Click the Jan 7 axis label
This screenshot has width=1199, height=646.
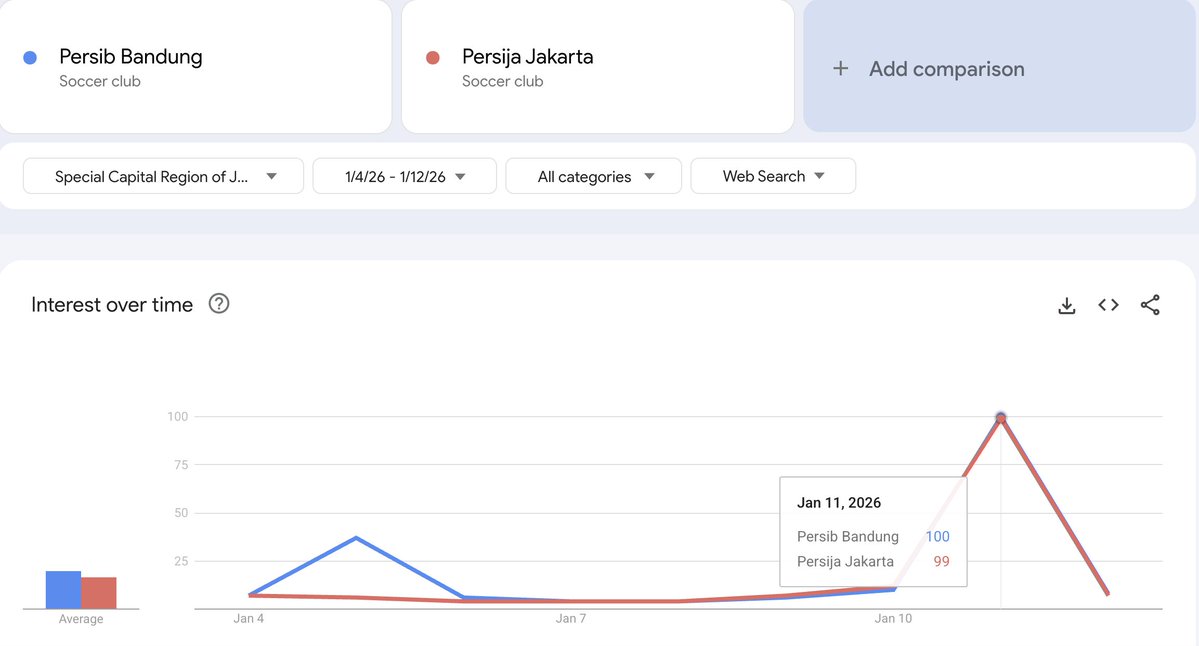point(570,618)
